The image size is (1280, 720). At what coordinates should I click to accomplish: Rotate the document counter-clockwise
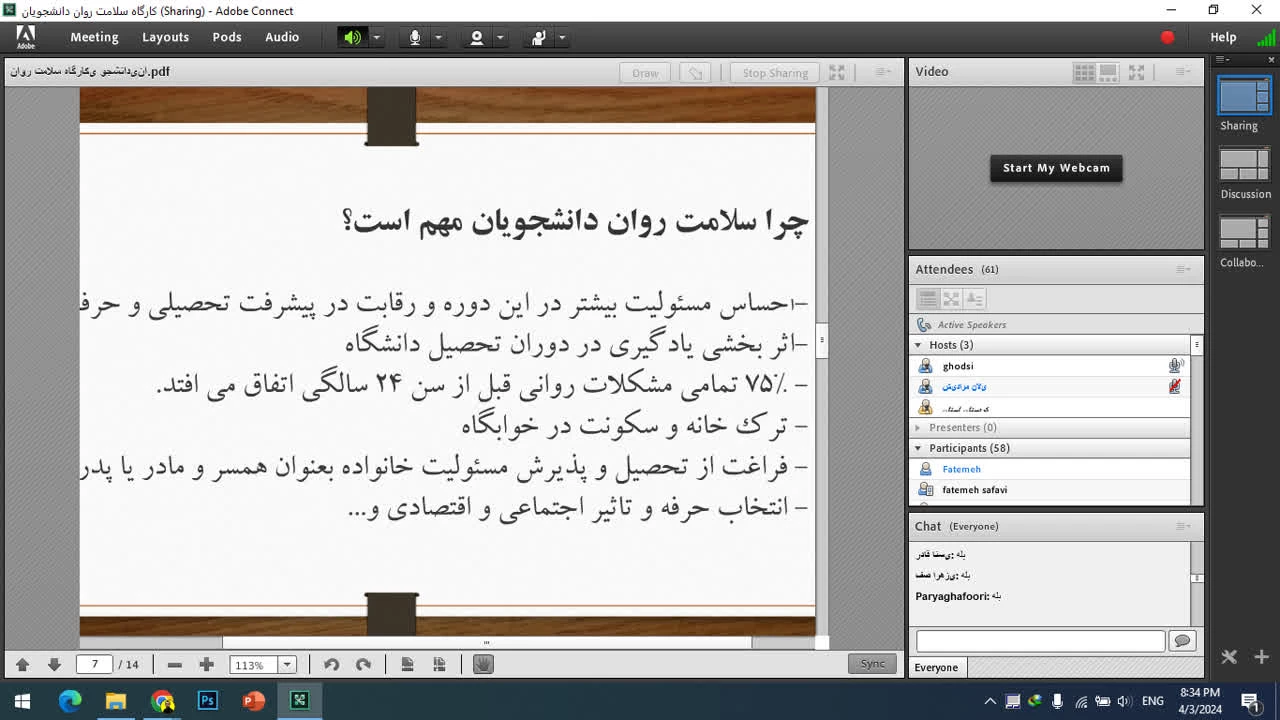tap(332, 665)
